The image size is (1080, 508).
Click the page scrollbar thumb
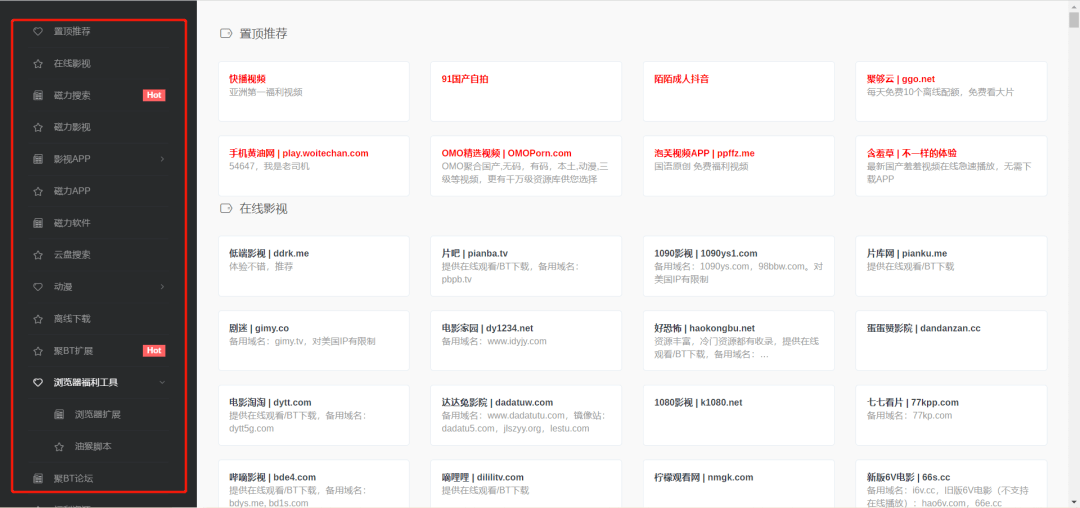[1074, 19]
